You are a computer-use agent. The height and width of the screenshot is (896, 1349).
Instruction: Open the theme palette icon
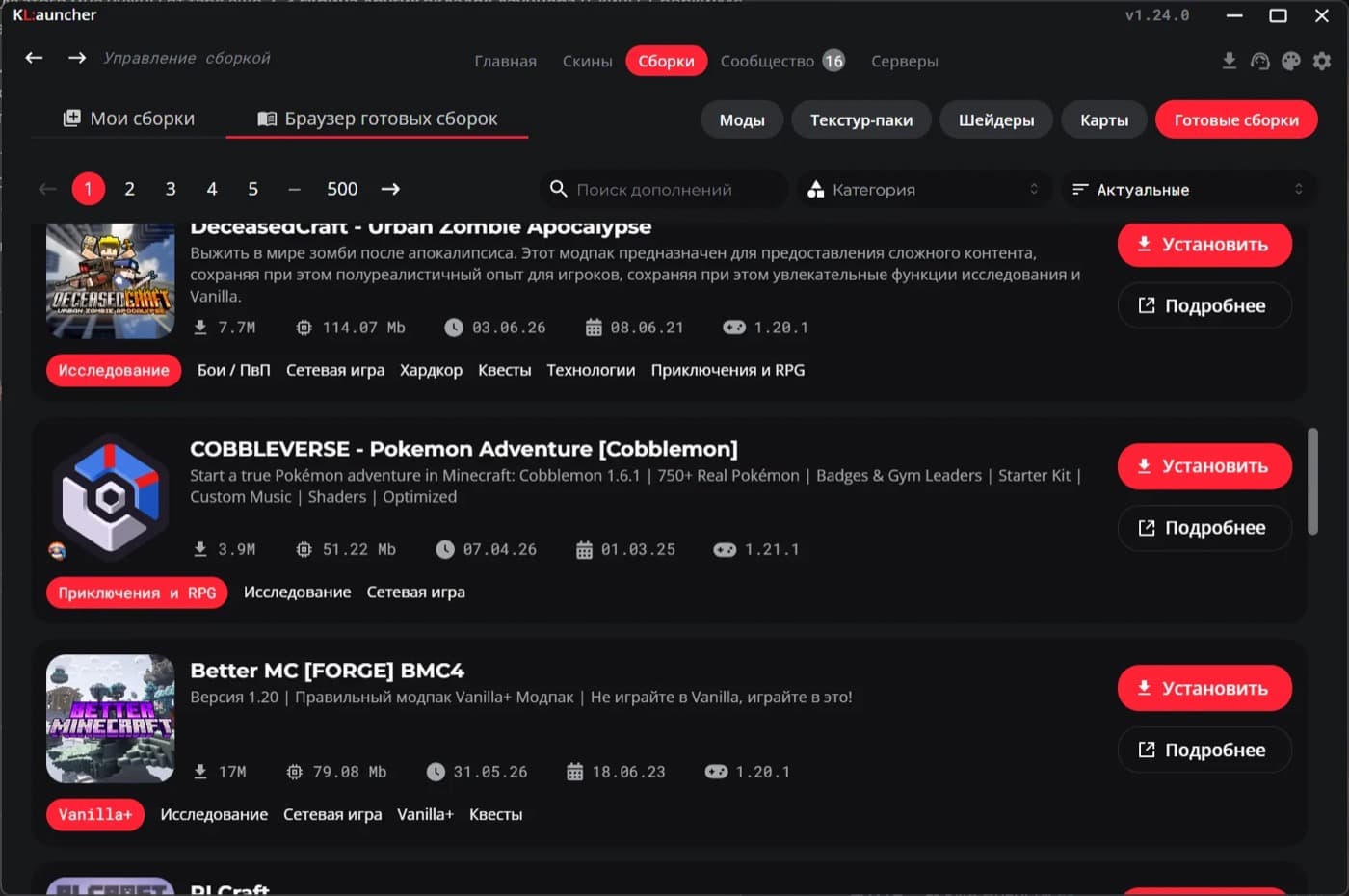[1291, 61]
